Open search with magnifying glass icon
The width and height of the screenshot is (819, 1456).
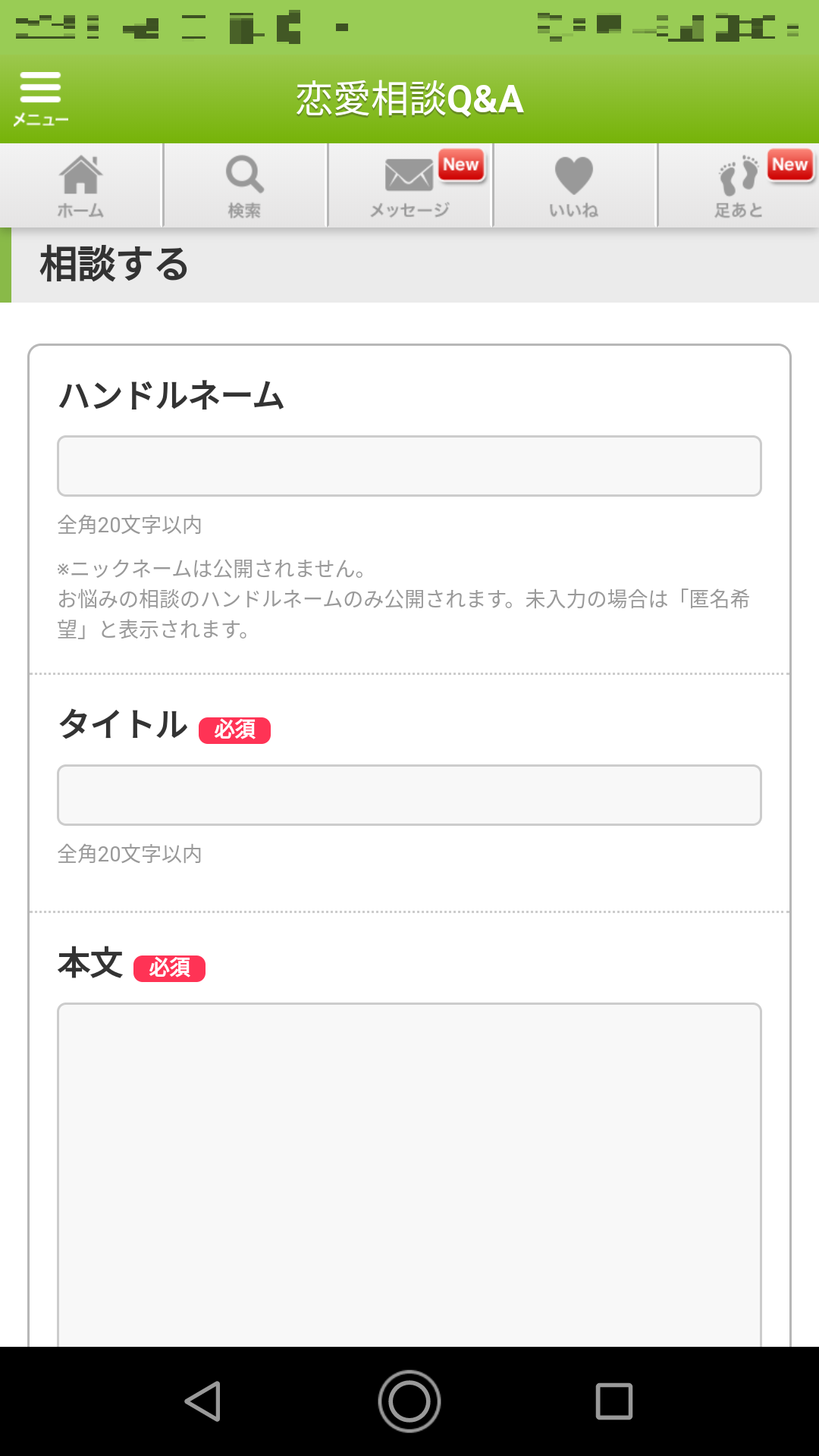click(244, 174)
